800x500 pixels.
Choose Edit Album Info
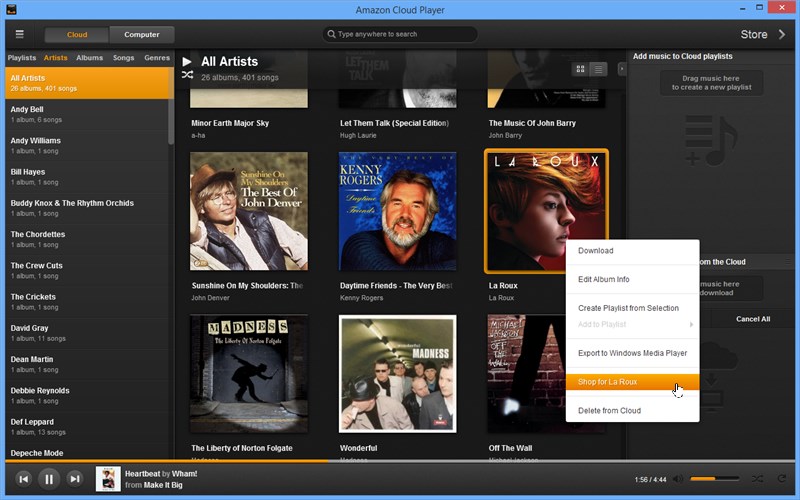(632, 279)
